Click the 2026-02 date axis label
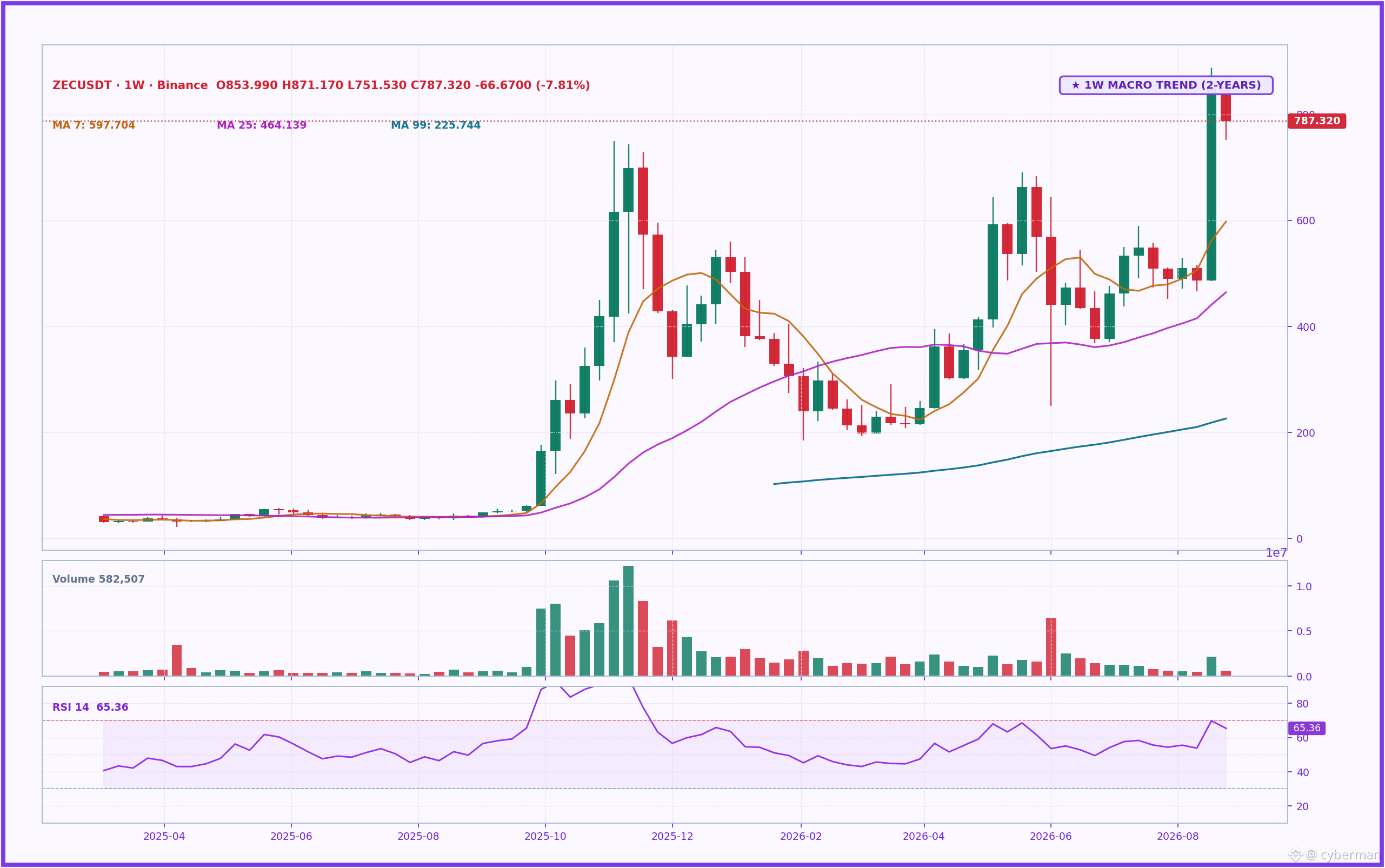The image size is (1385, 868). click(x=801, y=837)
